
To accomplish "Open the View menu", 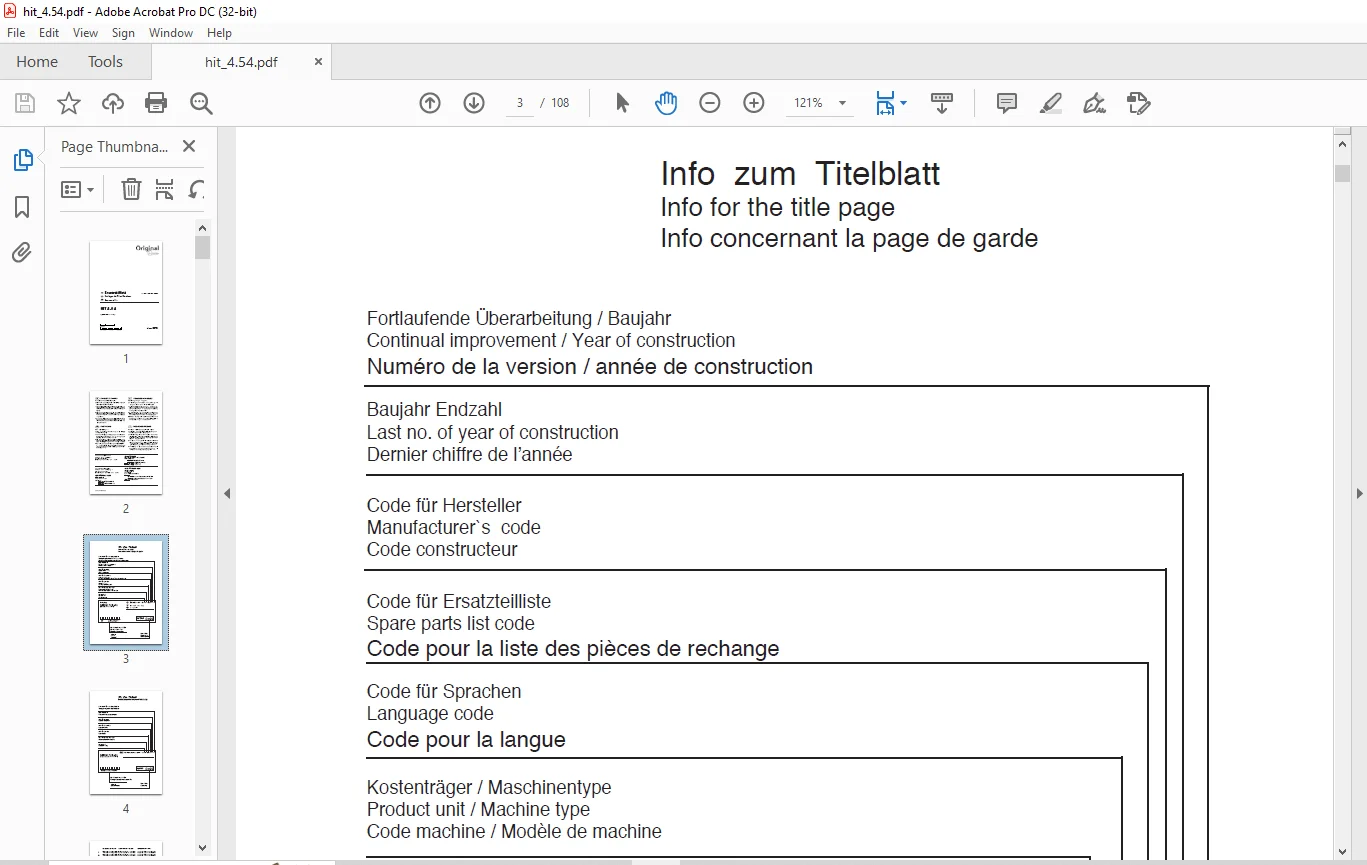I will pyautogui.click(x=86, y=33).
